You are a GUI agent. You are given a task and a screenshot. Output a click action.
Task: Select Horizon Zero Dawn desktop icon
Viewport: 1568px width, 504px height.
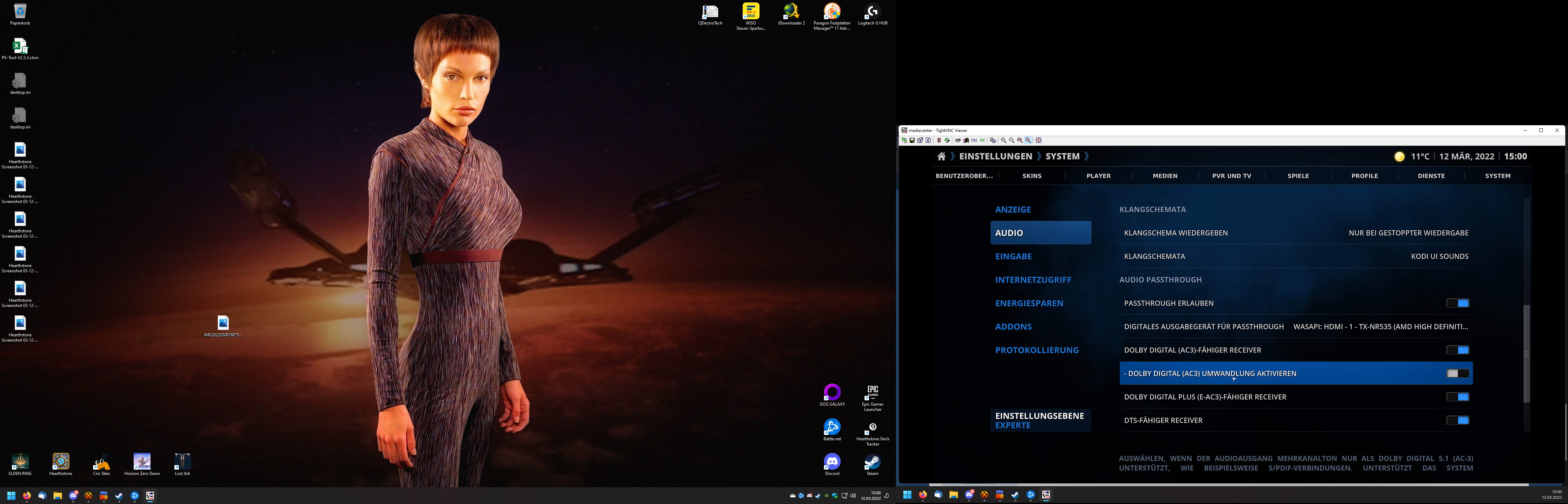[142, 464]
